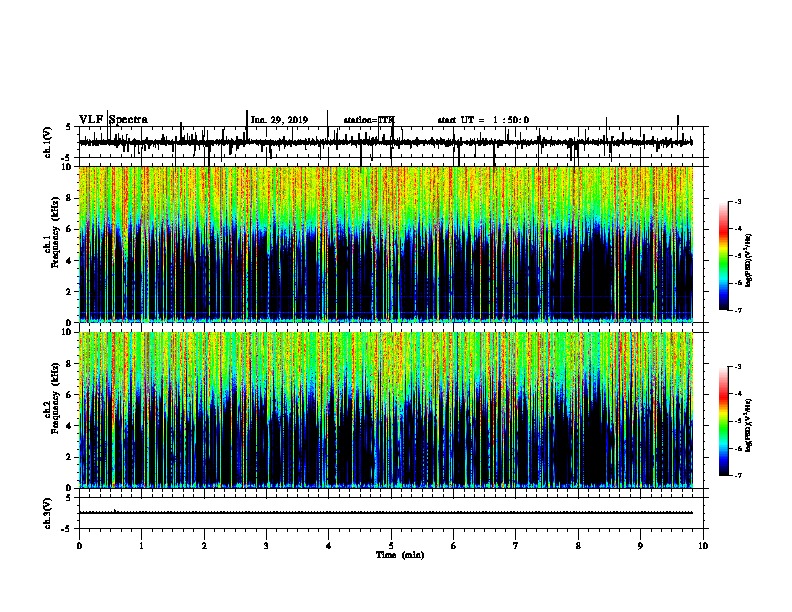
Task: Click time axis tick label '5'
Action: click(x=391, y=546)
